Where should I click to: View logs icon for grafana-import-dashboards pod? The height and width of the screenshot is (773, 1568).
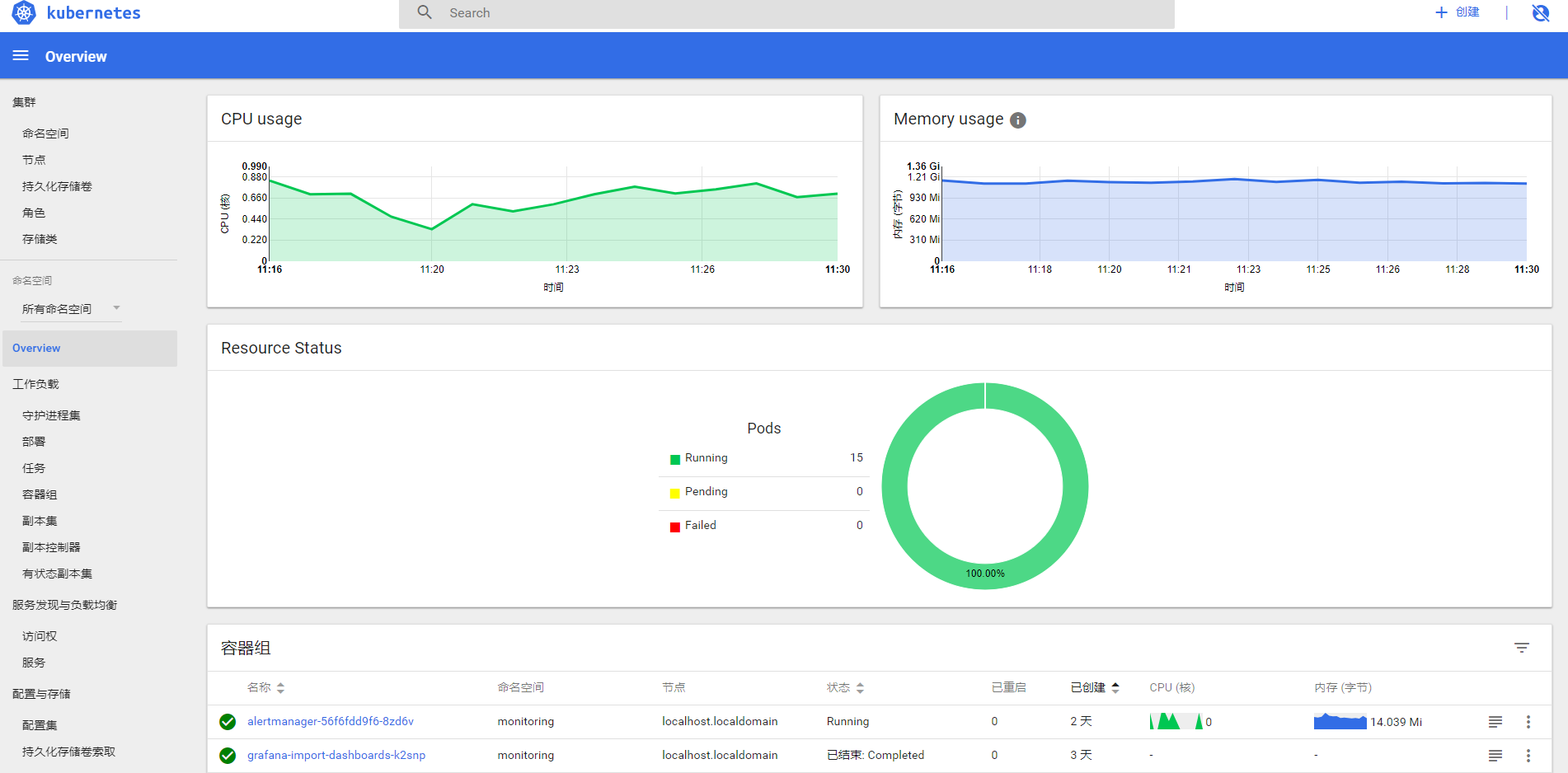[x=1495, y=756]
